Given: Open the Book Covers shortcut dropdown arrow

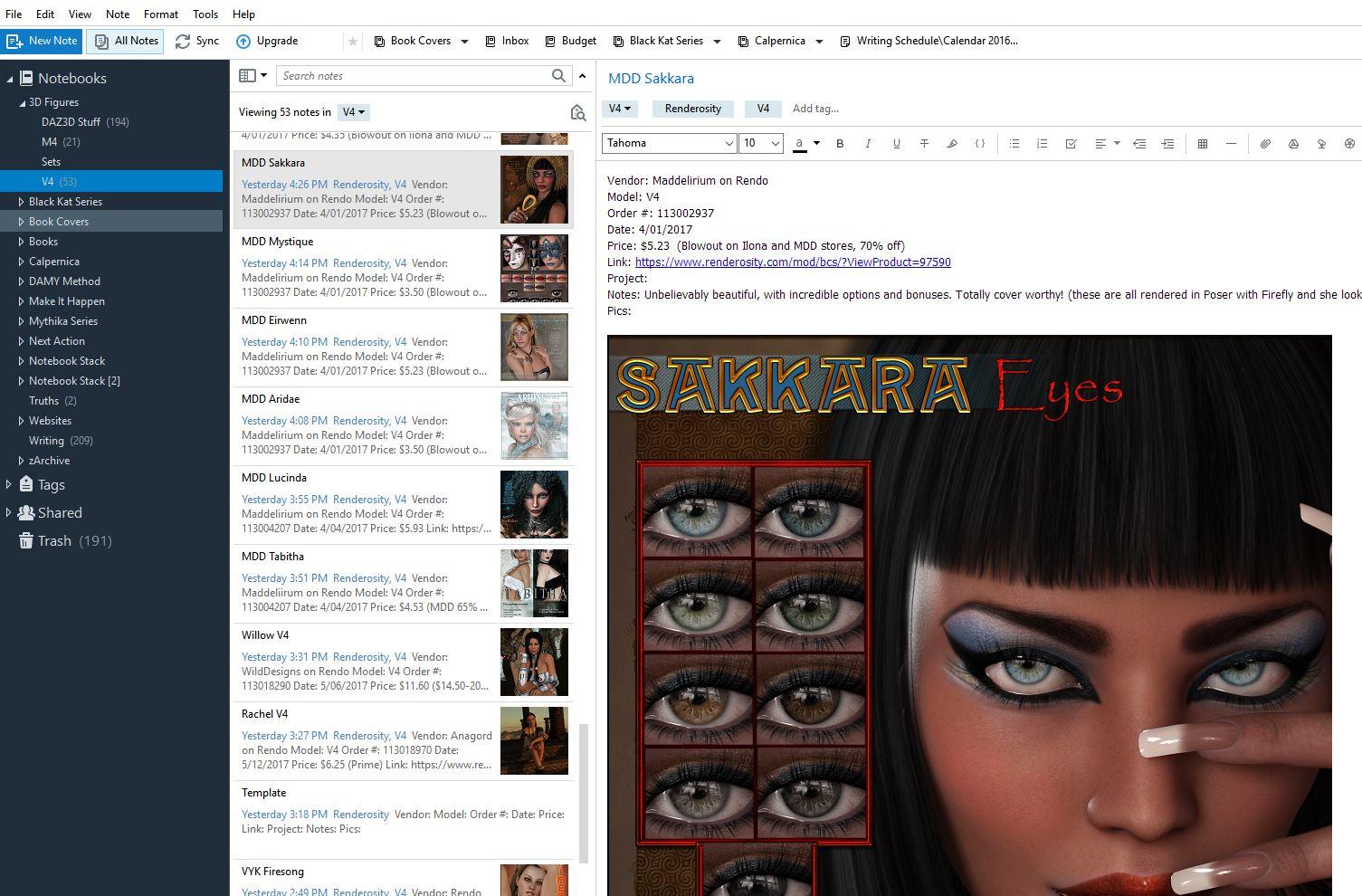Looking at the screenshot, I should (x=464, y=41).
